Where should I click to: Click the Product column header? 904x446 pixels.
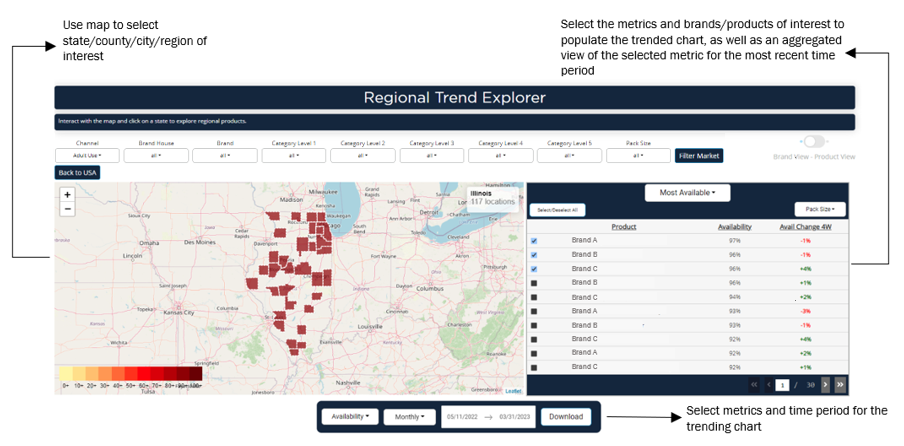623,227
